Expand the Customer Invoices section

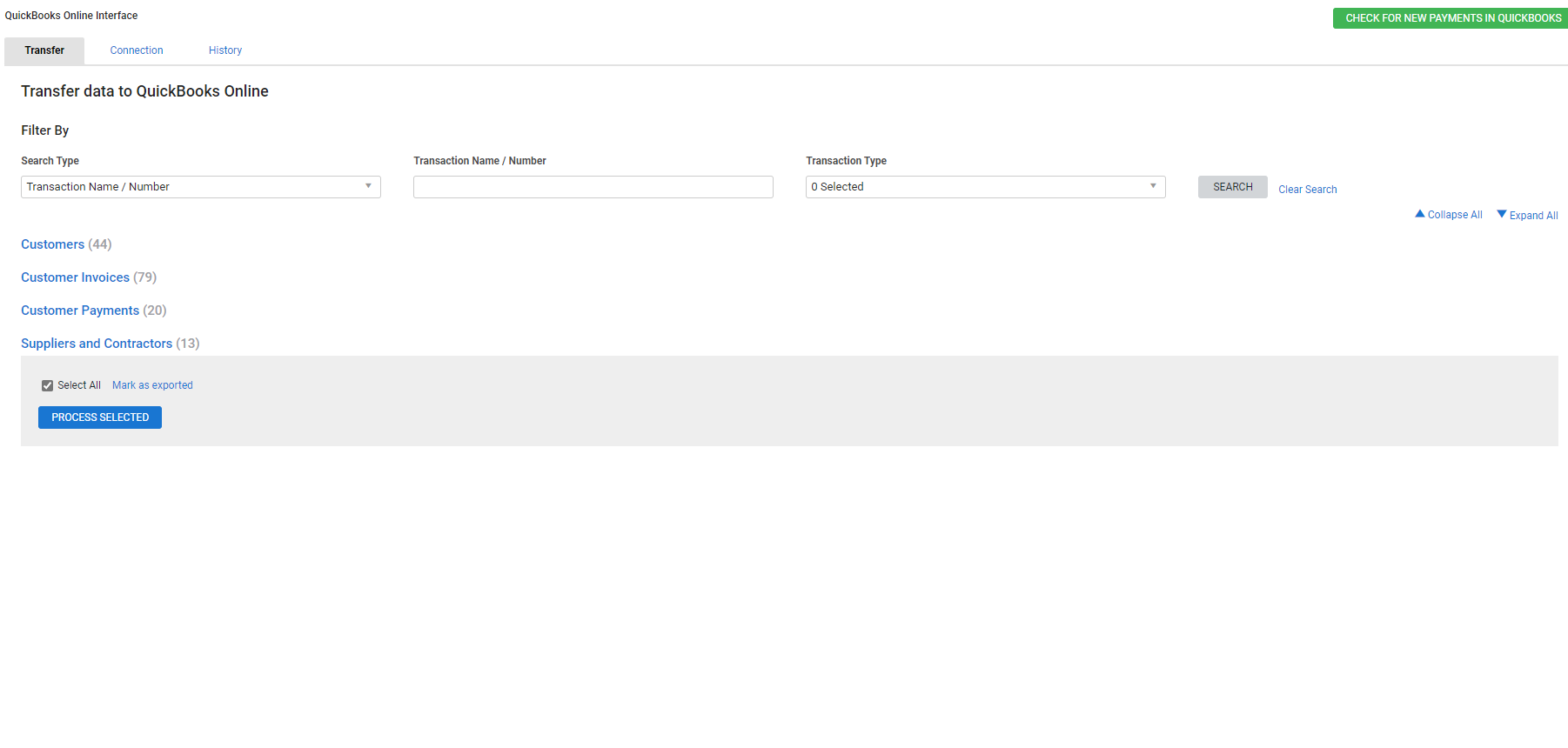point(76,277)
